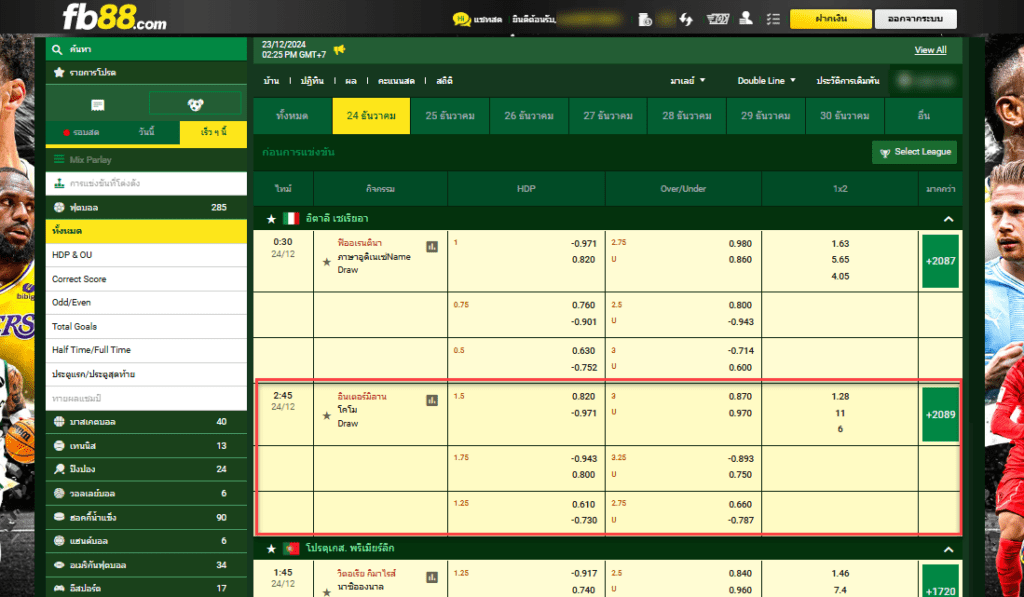Click the ออกจากระบบ logout button
Image resolution: width=1024 pixels, height=597 pixels.
click(915, 19)
